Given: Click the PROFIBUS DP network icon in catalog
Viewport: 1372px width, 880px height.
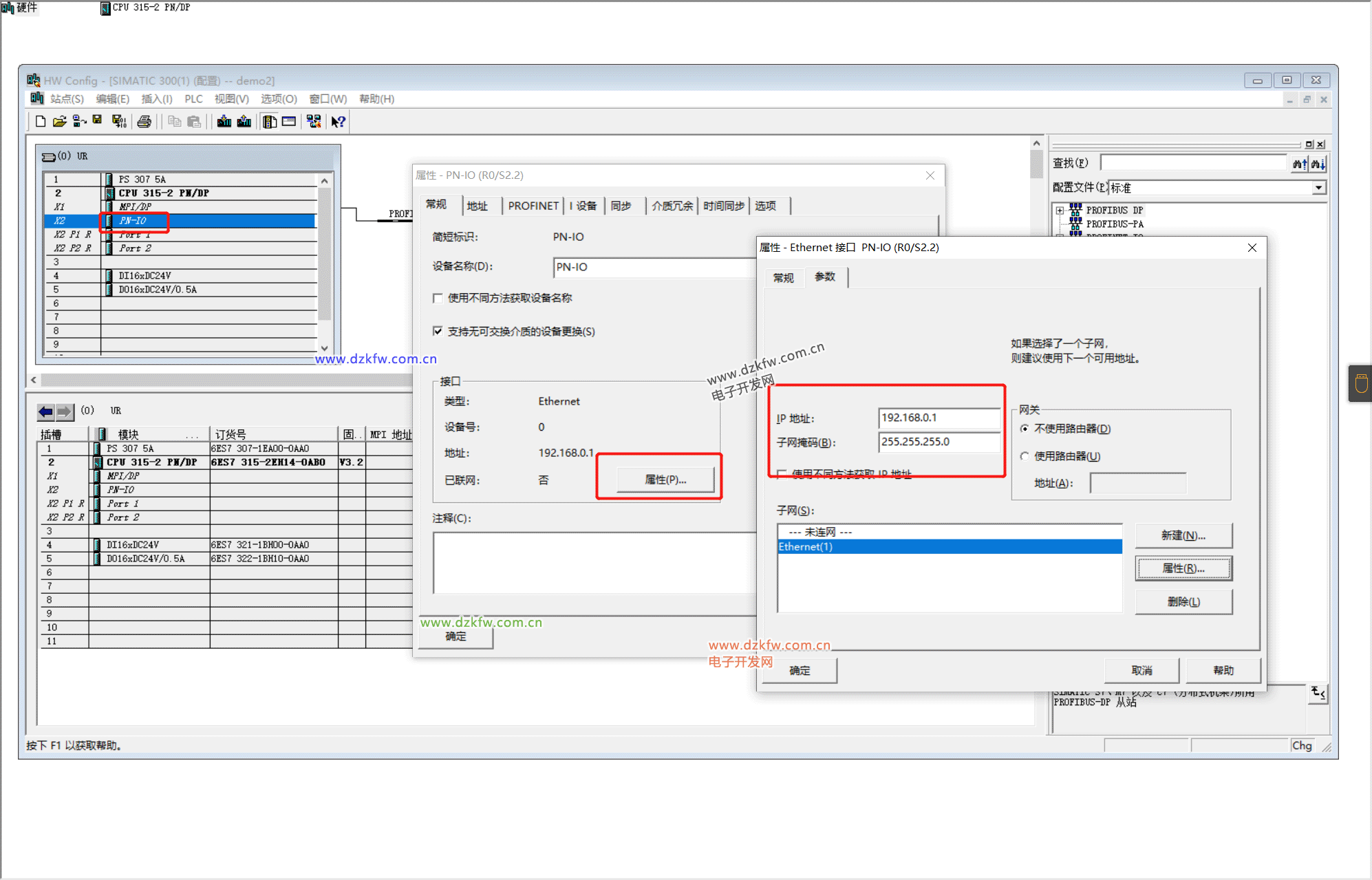Looking at the screenshot, I should [1076, 210].
